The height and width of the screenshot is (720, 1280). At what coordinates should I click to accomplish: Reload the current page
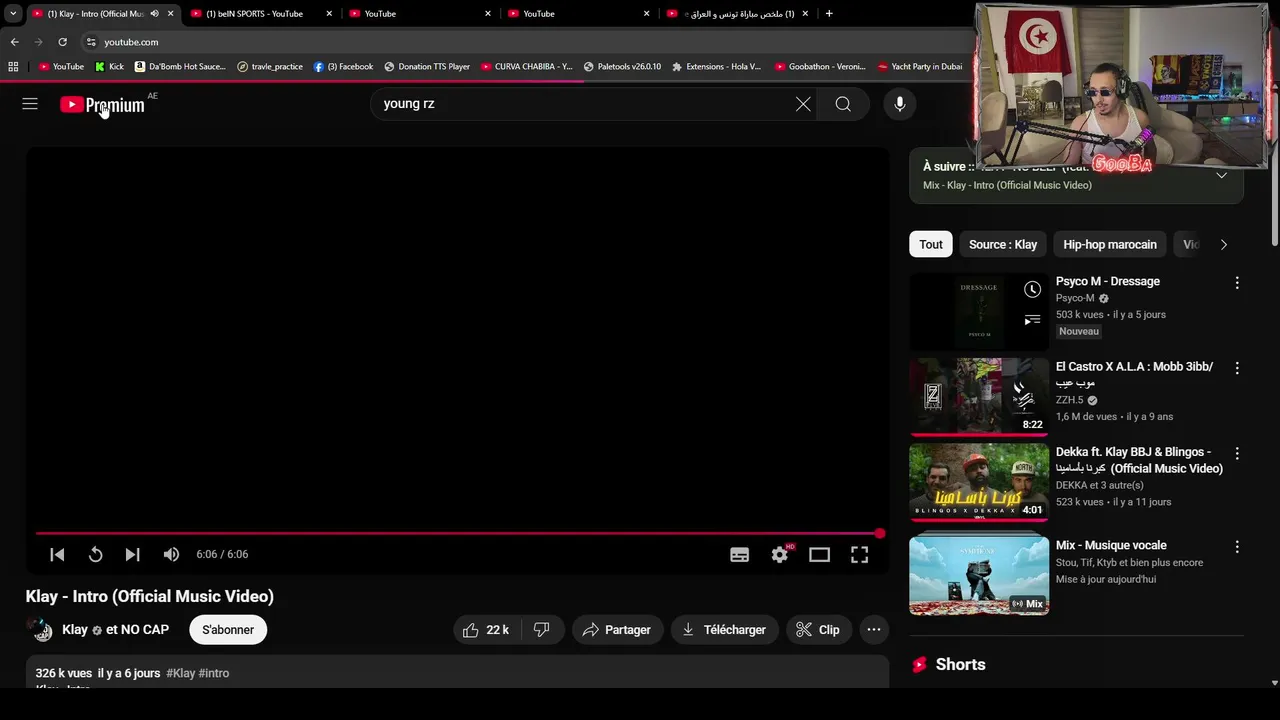62,42
